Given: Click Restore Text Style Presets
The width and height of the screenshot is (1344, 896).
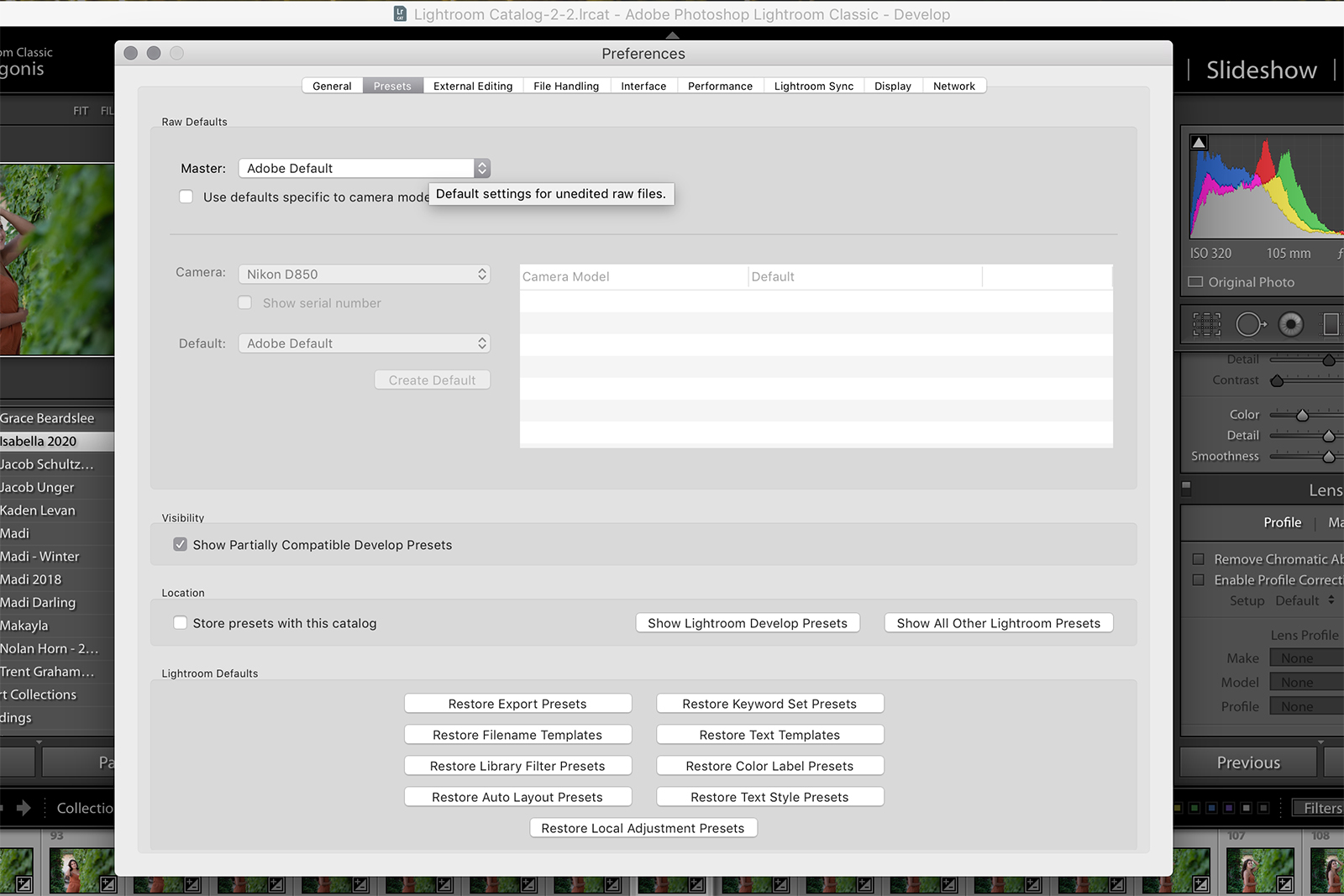Looking at the screenshot, I should coord(769,797).
